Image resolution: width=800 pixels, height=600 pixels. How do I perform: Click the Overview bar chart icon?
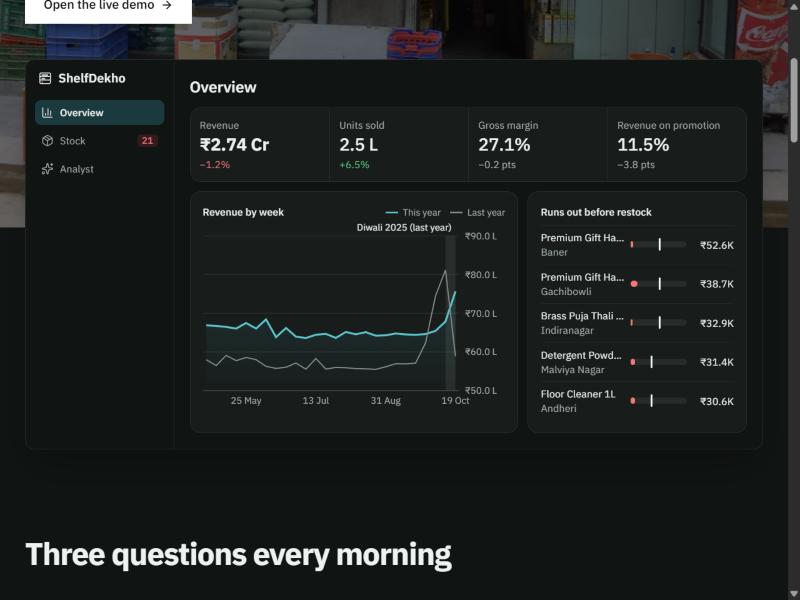tap(47, 113)
